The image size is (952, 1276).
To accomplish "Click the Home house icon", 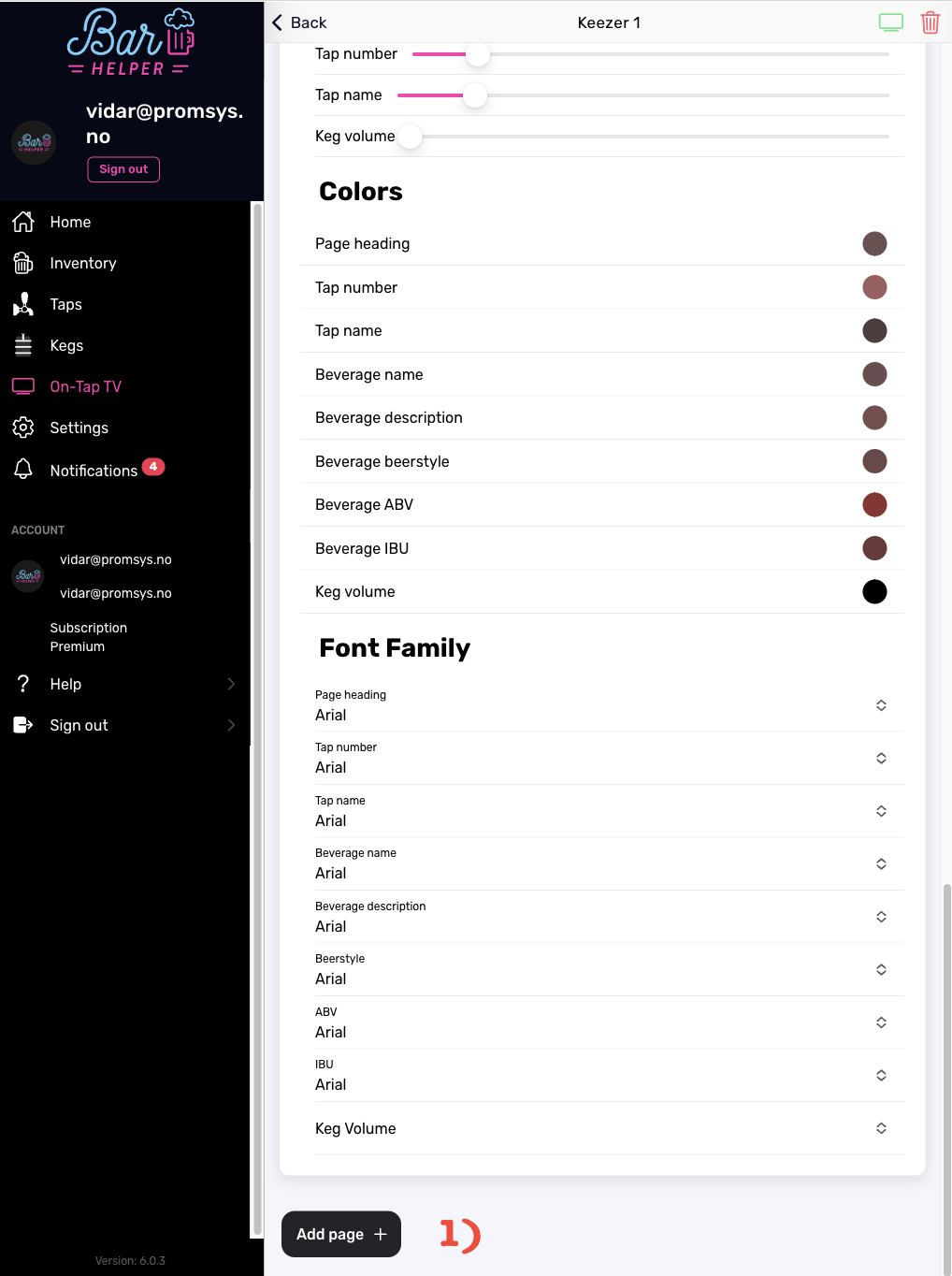I will pyautogui.click(x=23, y=222).
